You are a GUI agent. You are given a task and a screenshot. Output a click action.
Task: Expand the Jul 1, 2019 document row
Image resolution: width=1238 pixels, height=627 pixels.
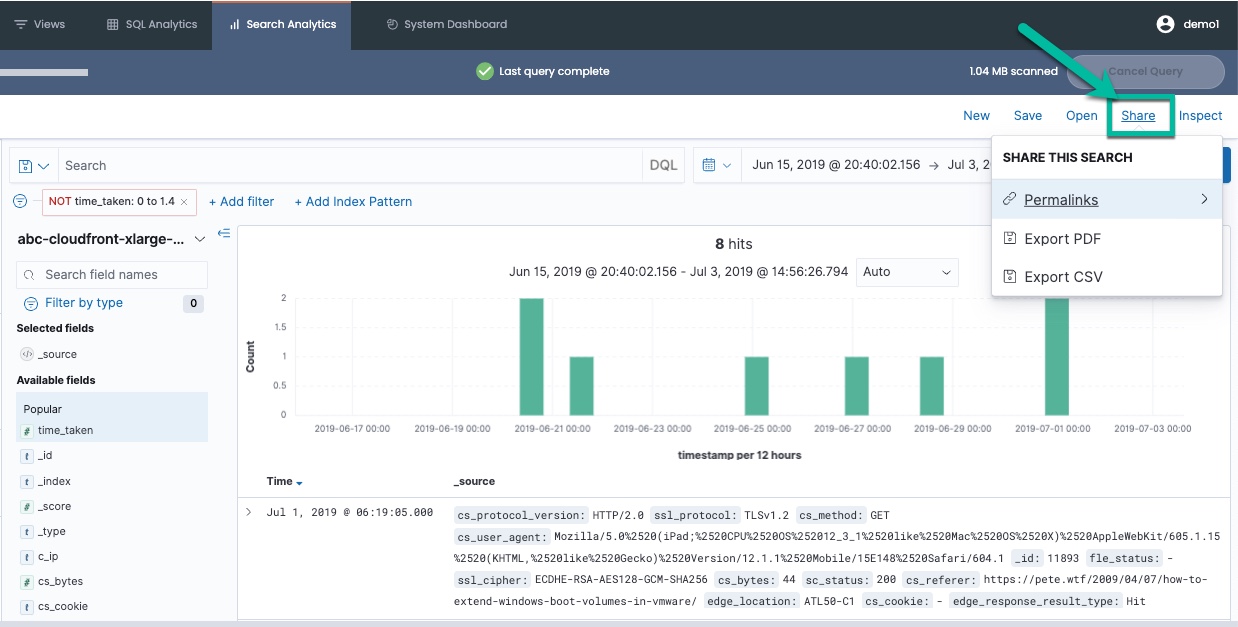click(x=248, y=512)
